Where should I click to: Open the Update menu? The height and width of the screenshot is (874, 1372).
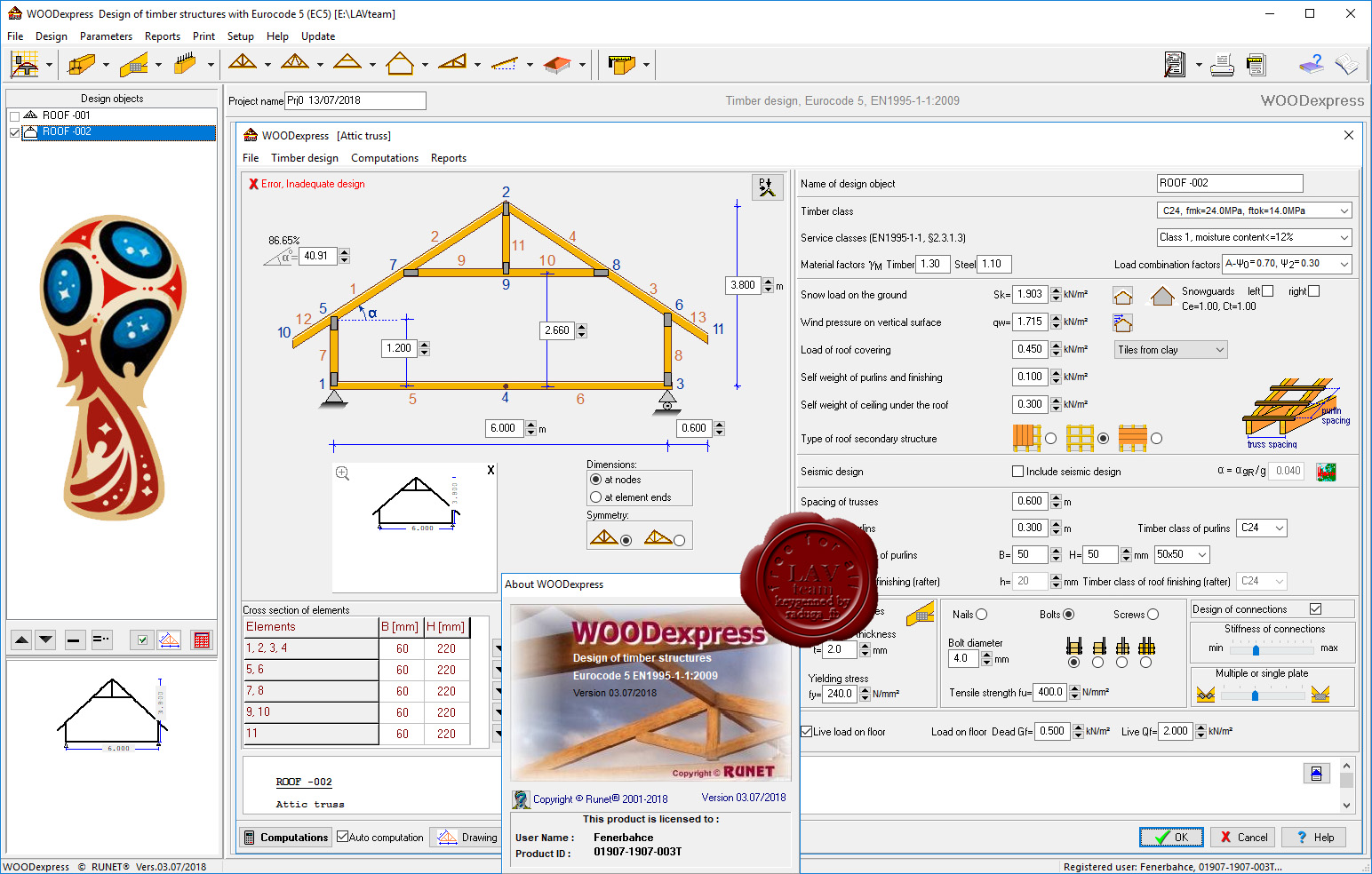click(x=318, y=36)
